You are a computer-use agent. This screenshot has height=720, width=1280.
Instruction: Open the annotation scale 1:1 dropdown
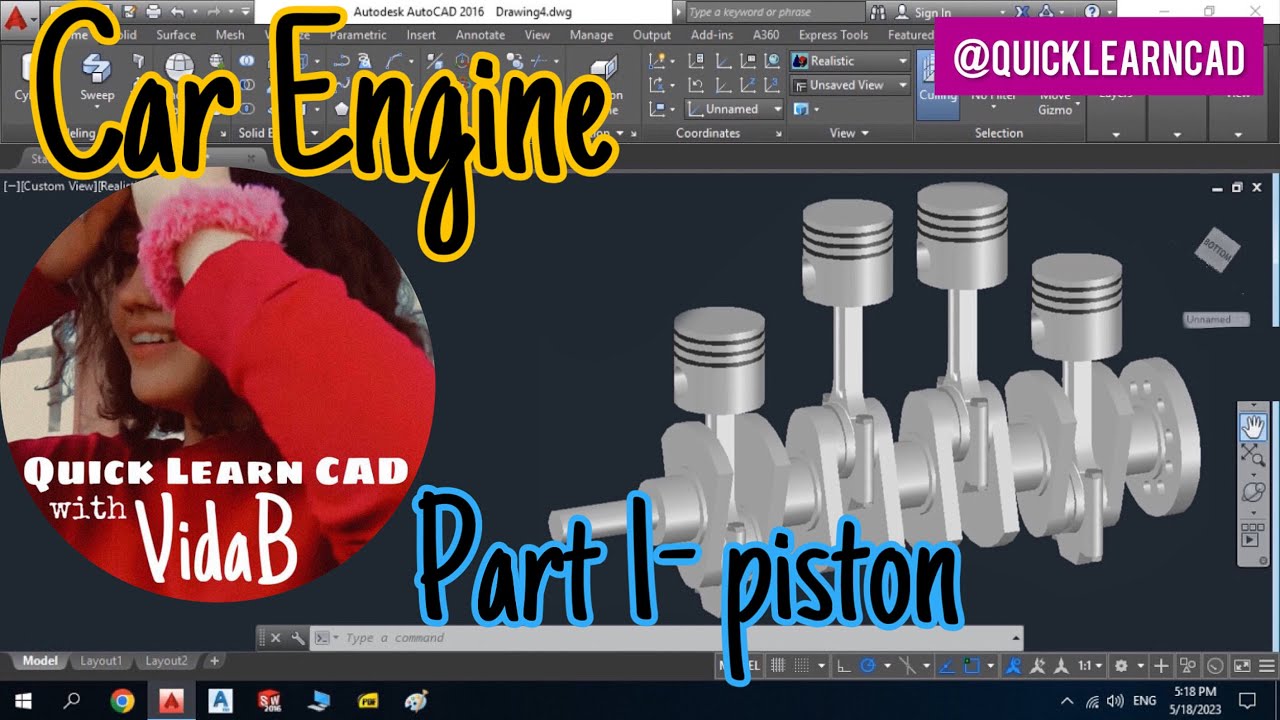coord(1090,666)
